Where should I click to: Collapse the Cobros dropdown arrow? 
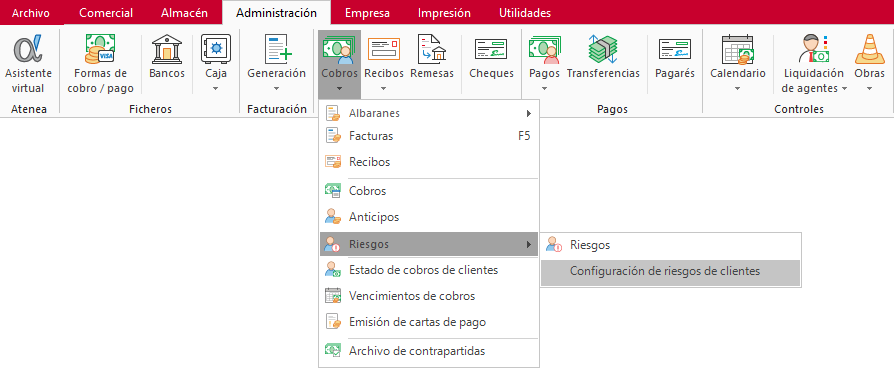tap(339, 88)
